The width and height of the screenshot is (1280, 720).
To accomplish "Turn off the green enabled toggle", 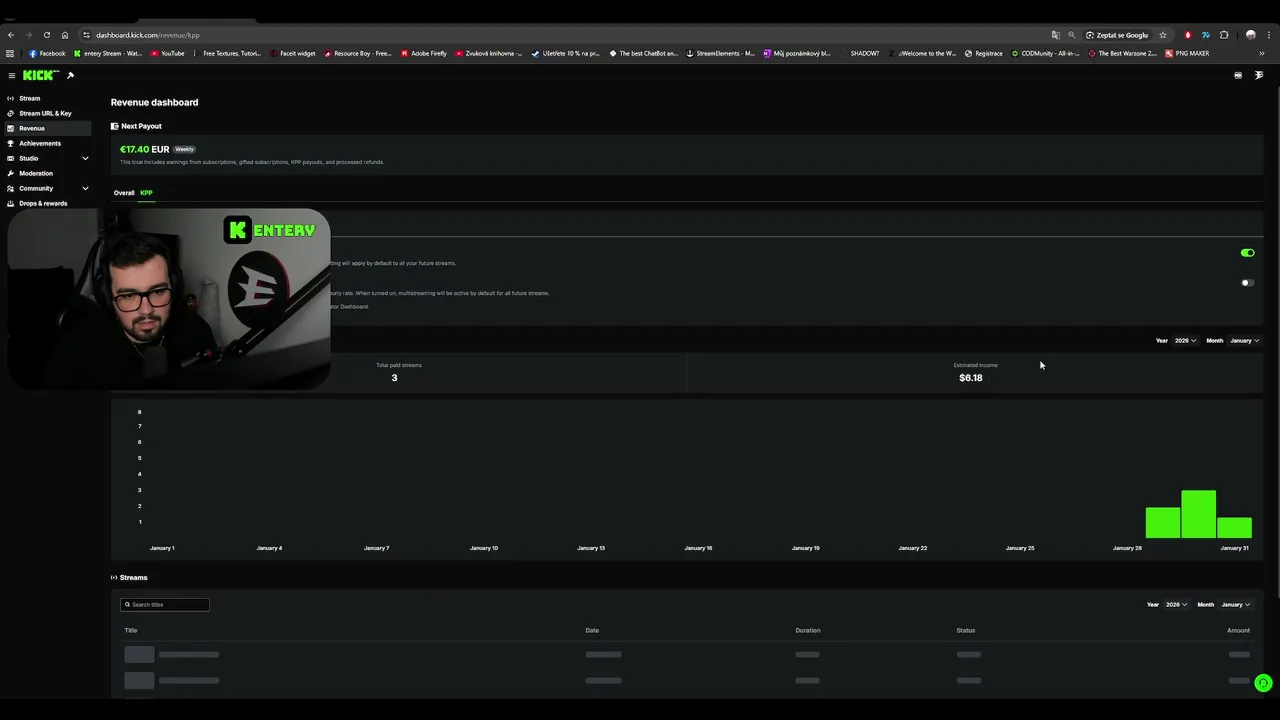I will 1247,253.
